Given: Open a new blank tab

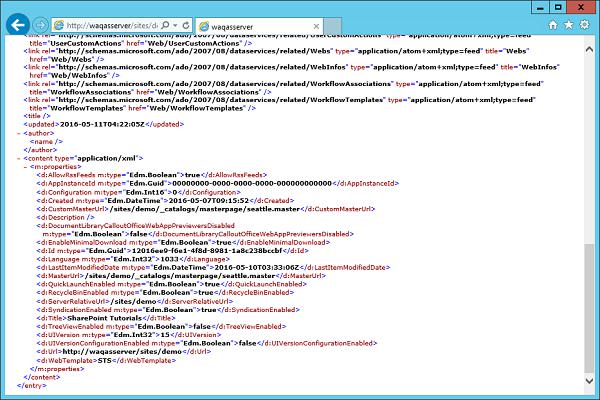Looking at the screenshot, I should click(x=333, y=26).
